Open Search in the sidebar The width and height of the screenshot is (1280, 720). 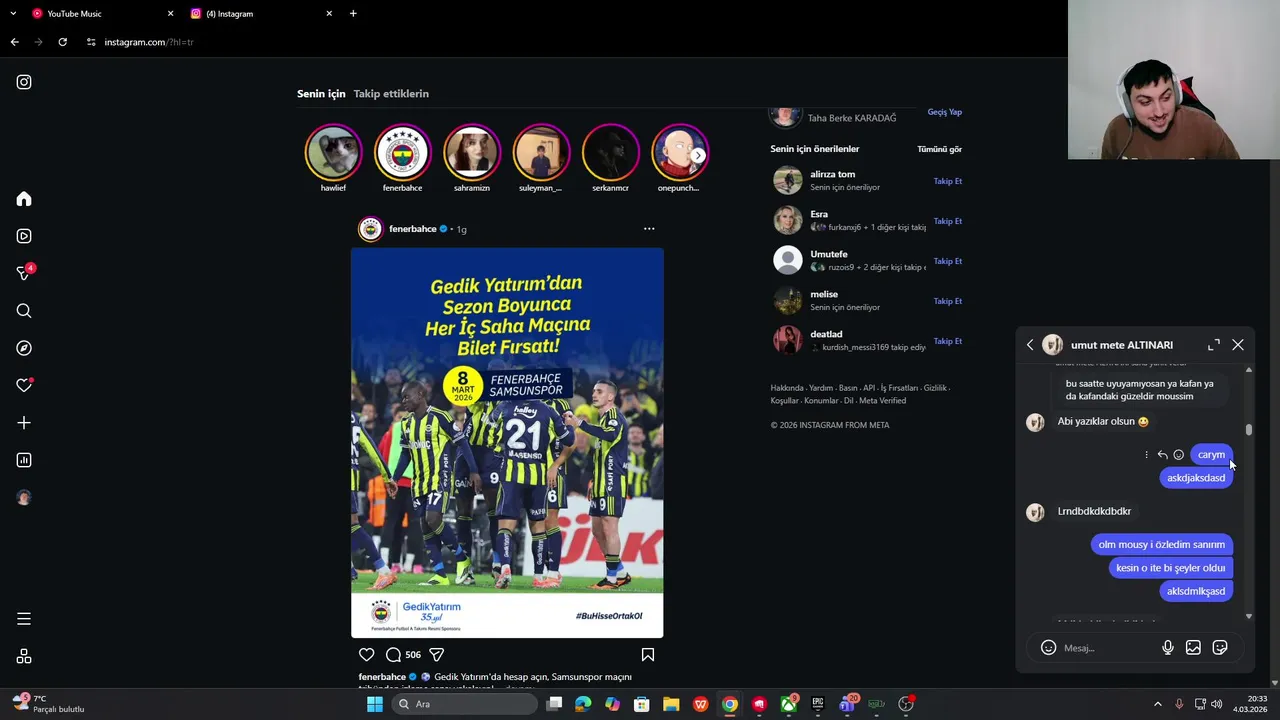coord(24,311)
